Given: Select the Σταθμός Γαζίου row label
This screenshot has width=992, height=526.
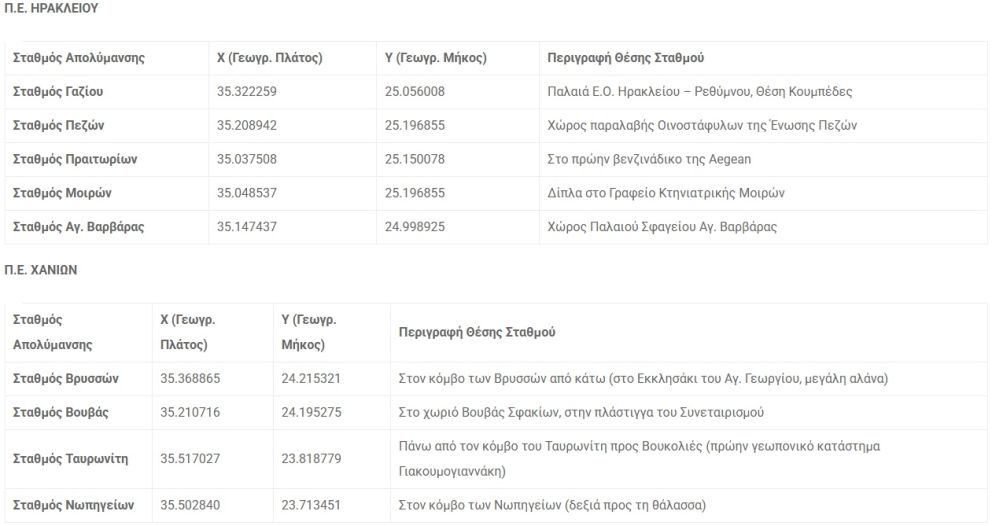Looking at the screenshot, I should [x=57, y=92].
